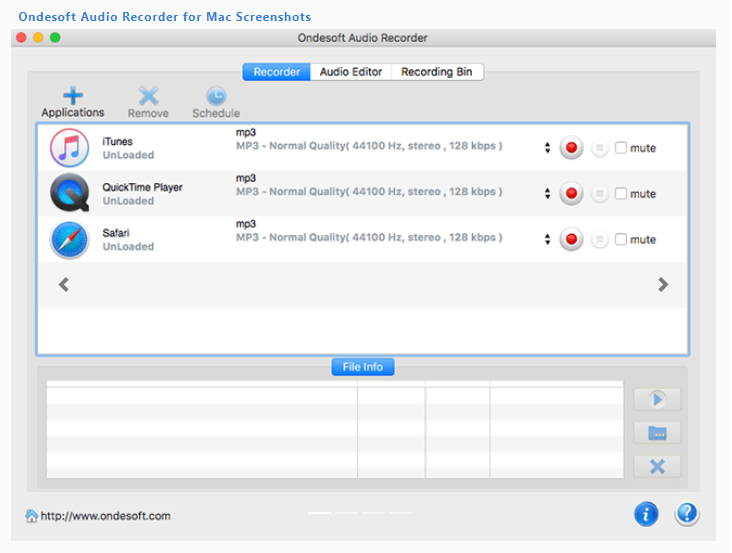Stop the Safari recording

599,239
